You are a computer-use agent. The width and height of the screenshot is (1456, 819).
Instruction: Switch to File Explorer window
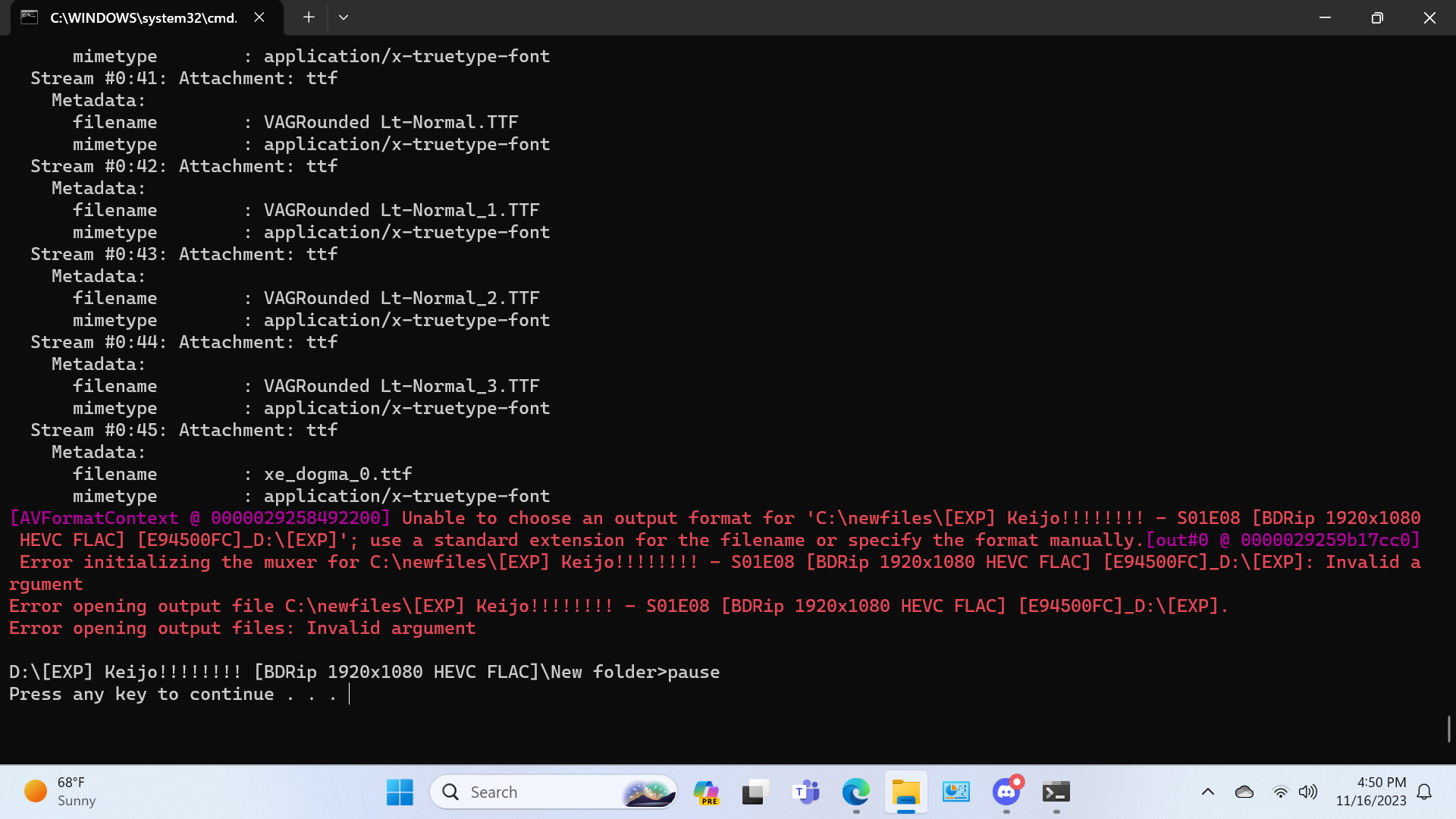[x=905, y=792]
